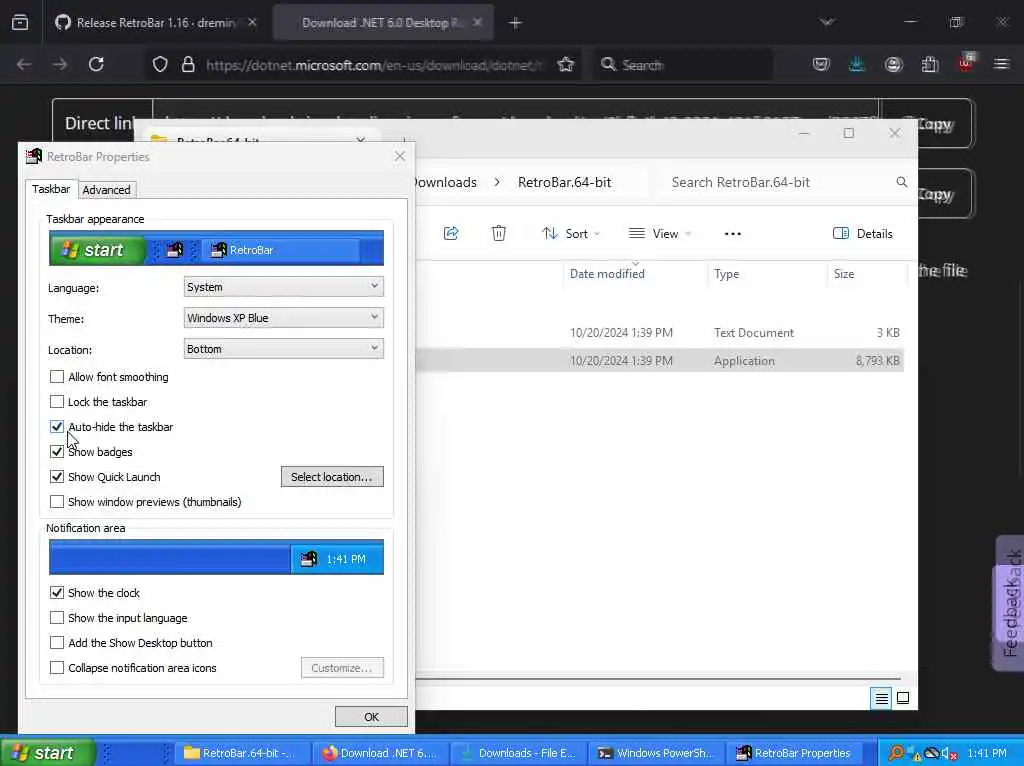Click Firefox Search box
Viewport: 1024px width, 766px height.
(x=683, y=65)
